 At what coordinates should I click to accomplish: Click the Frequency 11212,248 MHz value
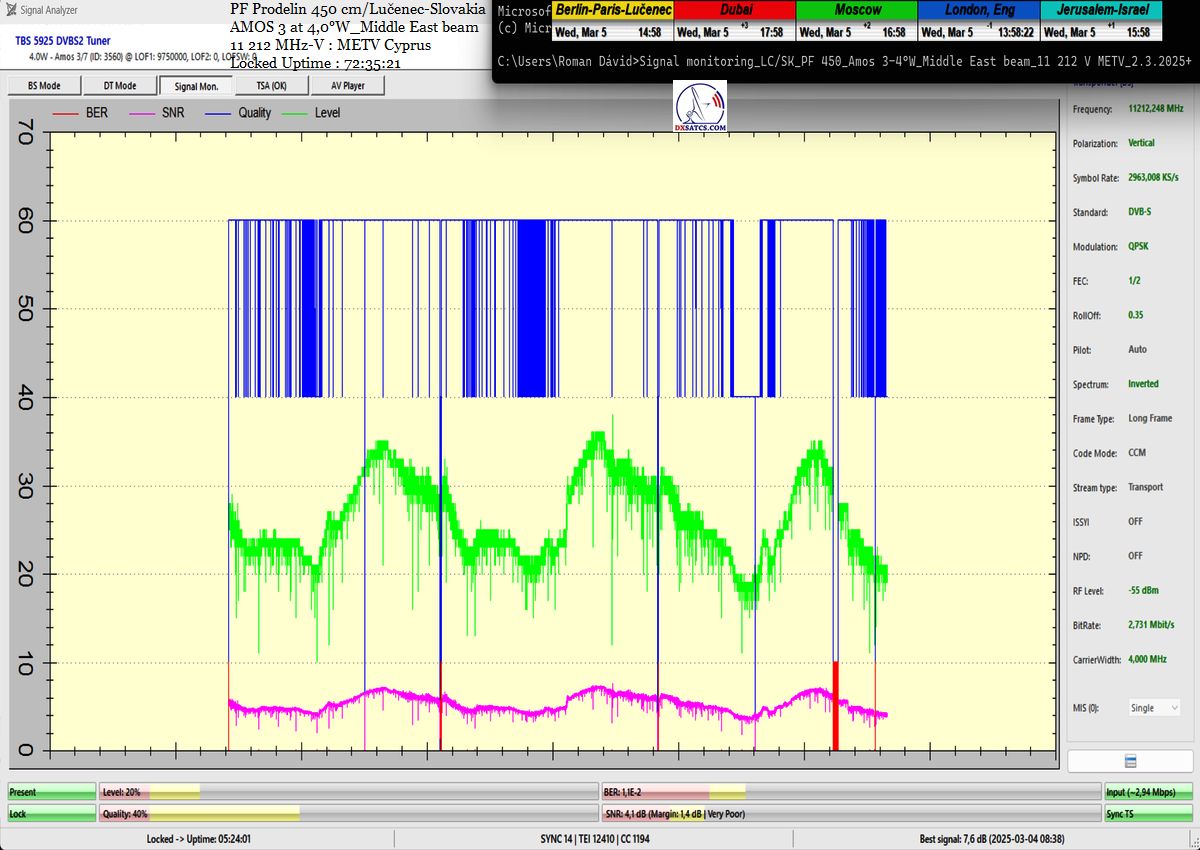point(1155,108)
